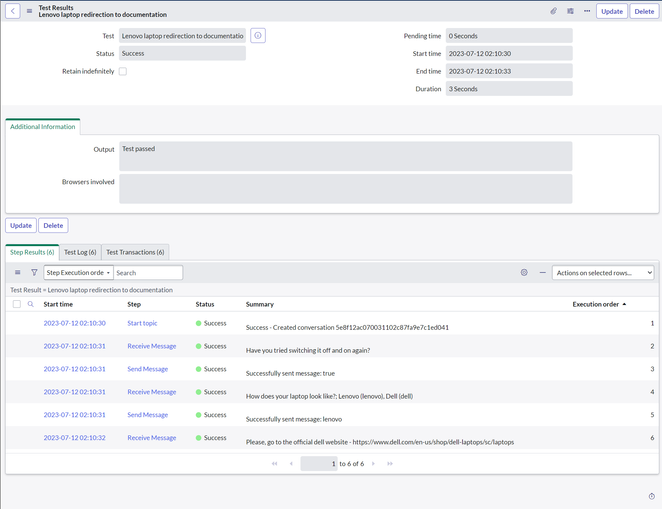Open Receive Message step in row 6
662x509 pixels.
(x=152, y=438)
